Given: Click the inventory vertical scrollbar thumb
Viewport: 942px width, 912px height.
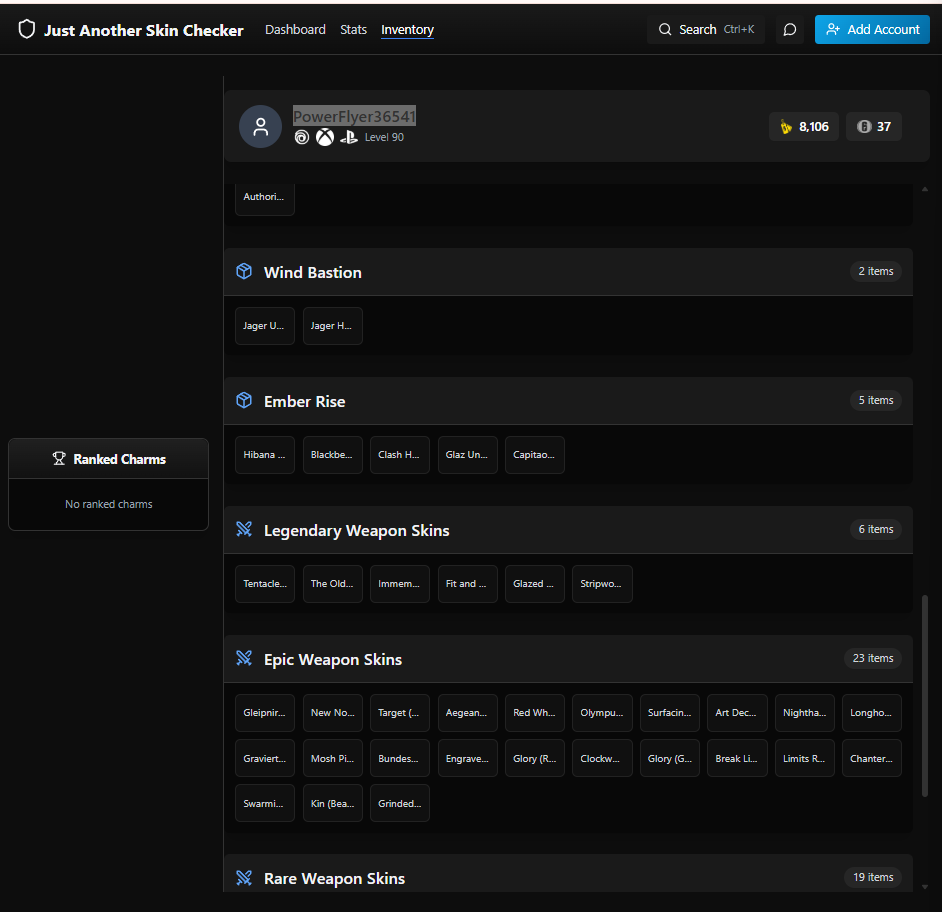Looking at the screenshot, I should pos(925,696).
